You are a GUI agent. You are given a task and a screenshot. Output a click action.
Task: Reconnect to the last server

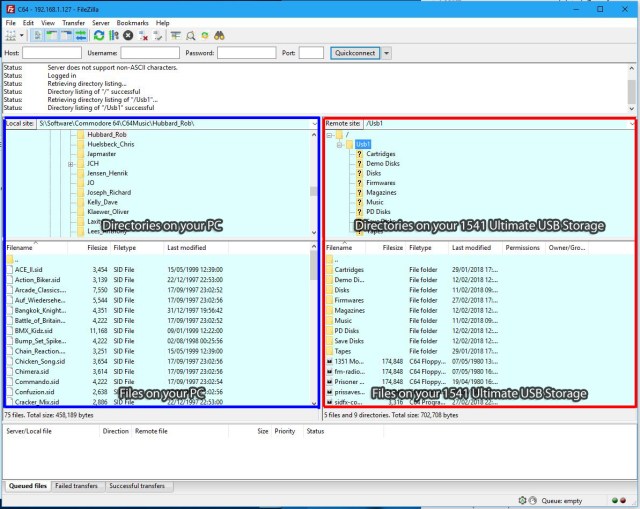[158, 36]
